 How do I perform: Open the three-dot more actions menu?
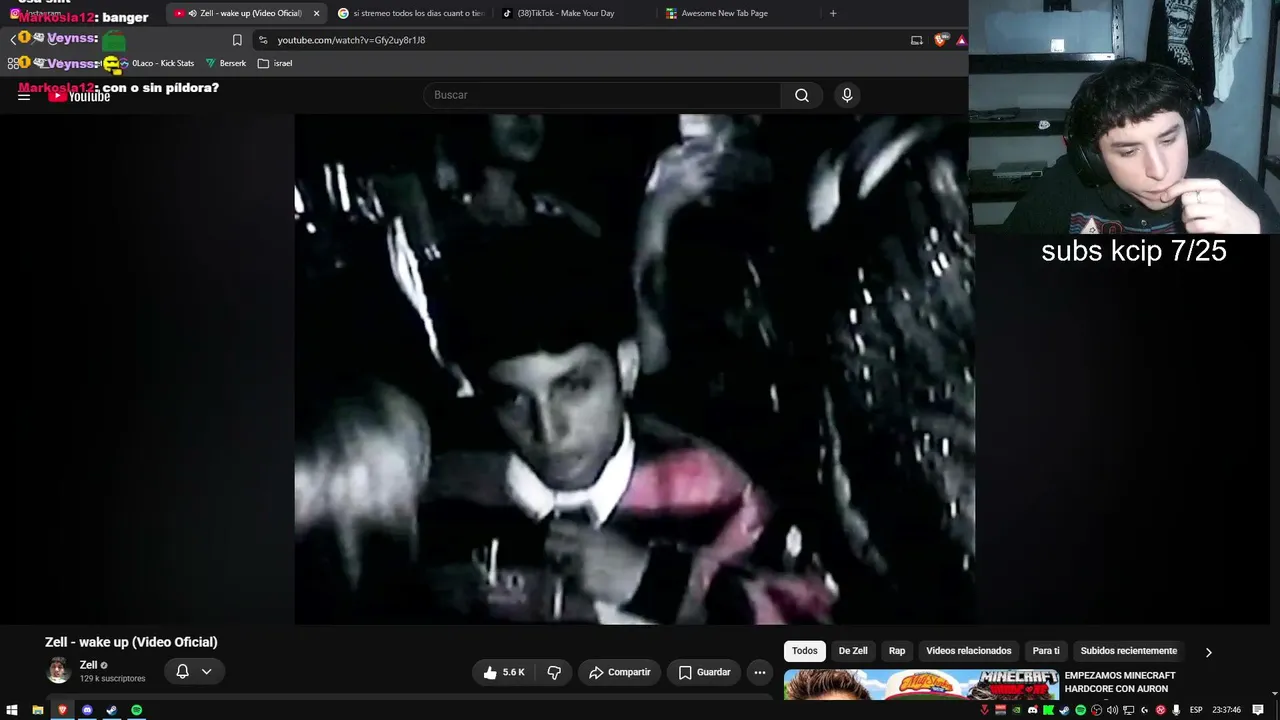[x=760, y=672]
